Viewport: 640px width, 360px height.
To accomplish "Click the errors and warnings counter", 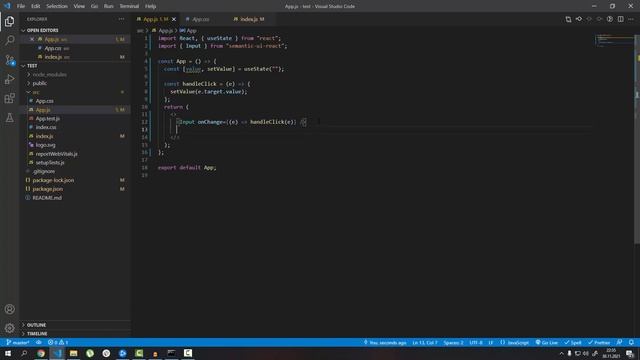I will (58, 342).
